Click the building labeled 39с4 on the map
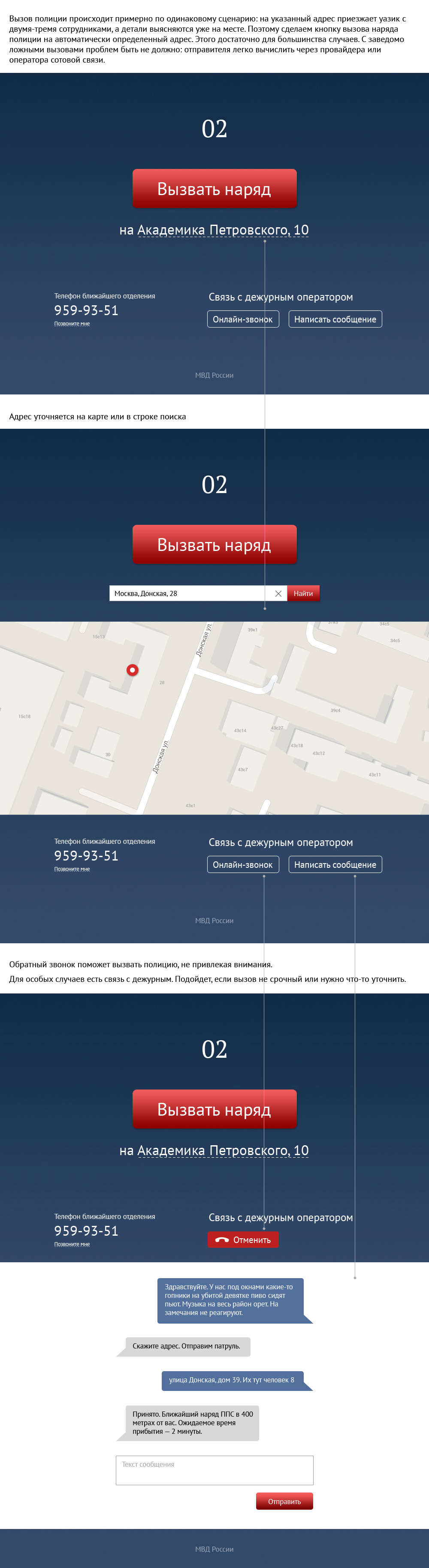Viewport: 429px width, 1568px height. click(x=335, y=710)
